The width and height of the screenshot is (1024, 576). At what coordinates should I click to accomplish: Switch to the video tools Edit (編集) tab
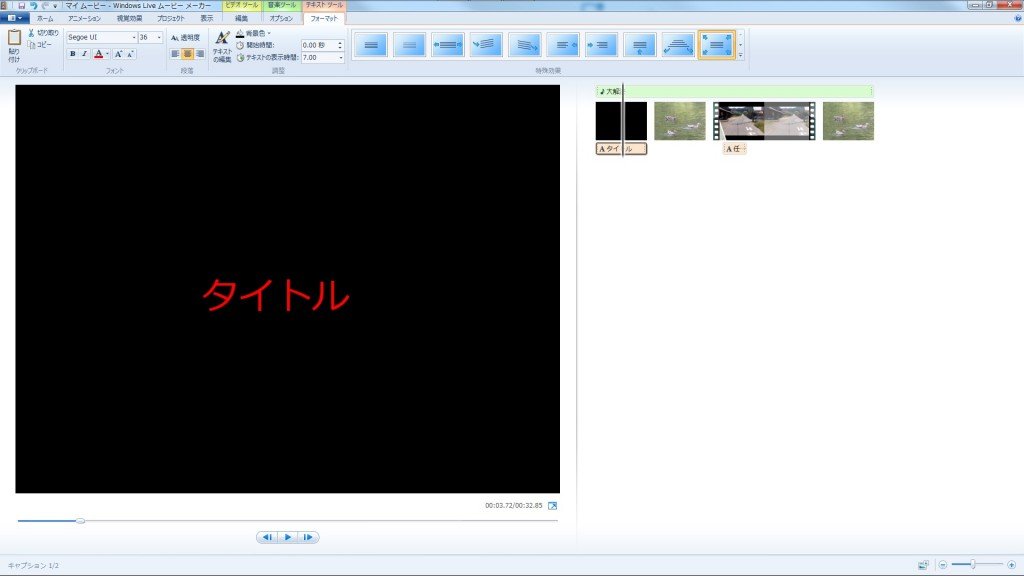pyautogui.click(x=241, y=18)
